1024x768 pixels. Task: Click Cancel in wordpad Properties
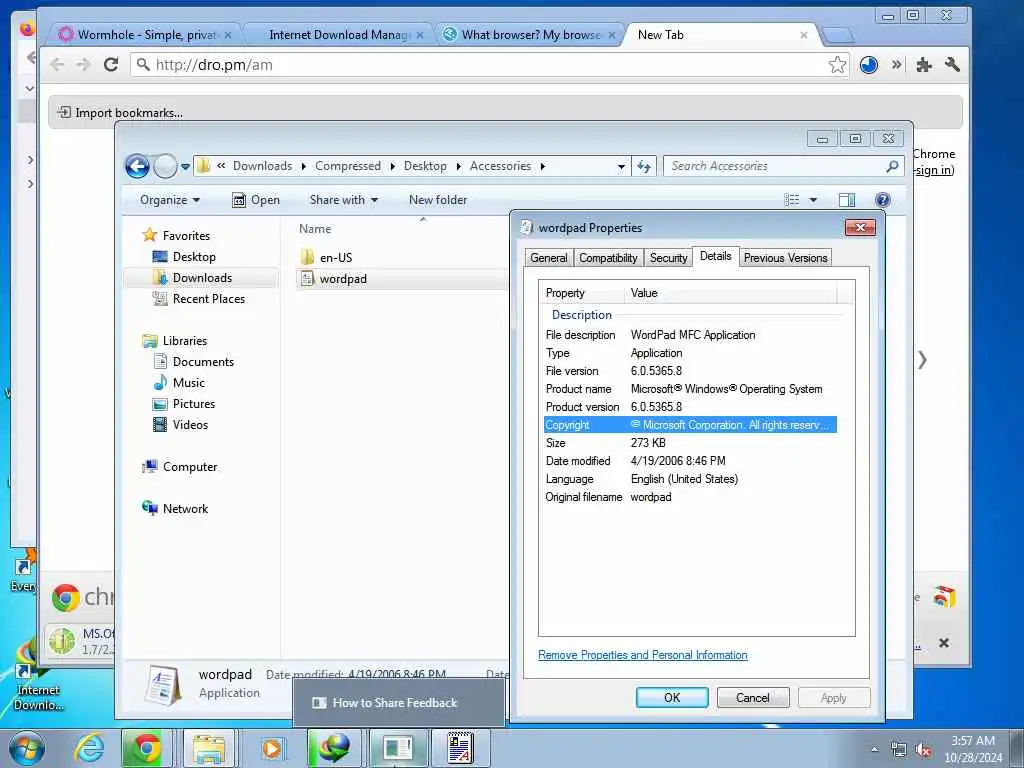click(753, 697)
